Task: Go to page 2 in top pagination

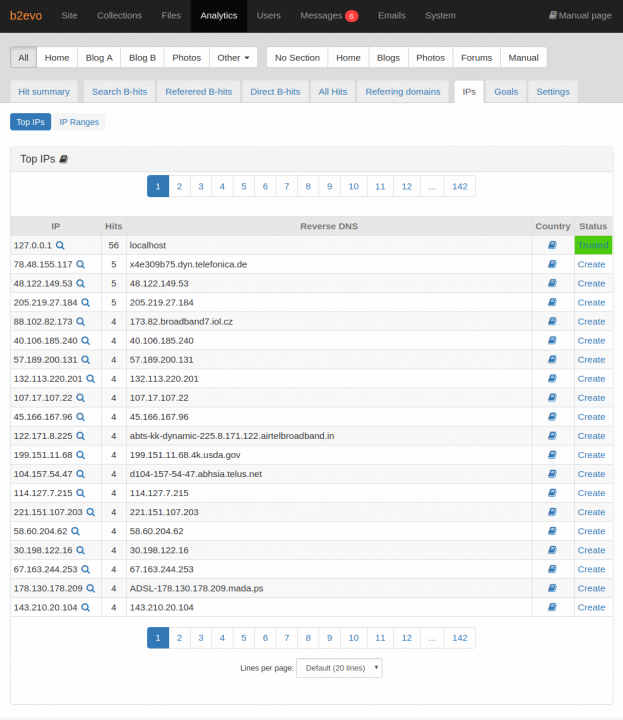Action: coord(180,186)
